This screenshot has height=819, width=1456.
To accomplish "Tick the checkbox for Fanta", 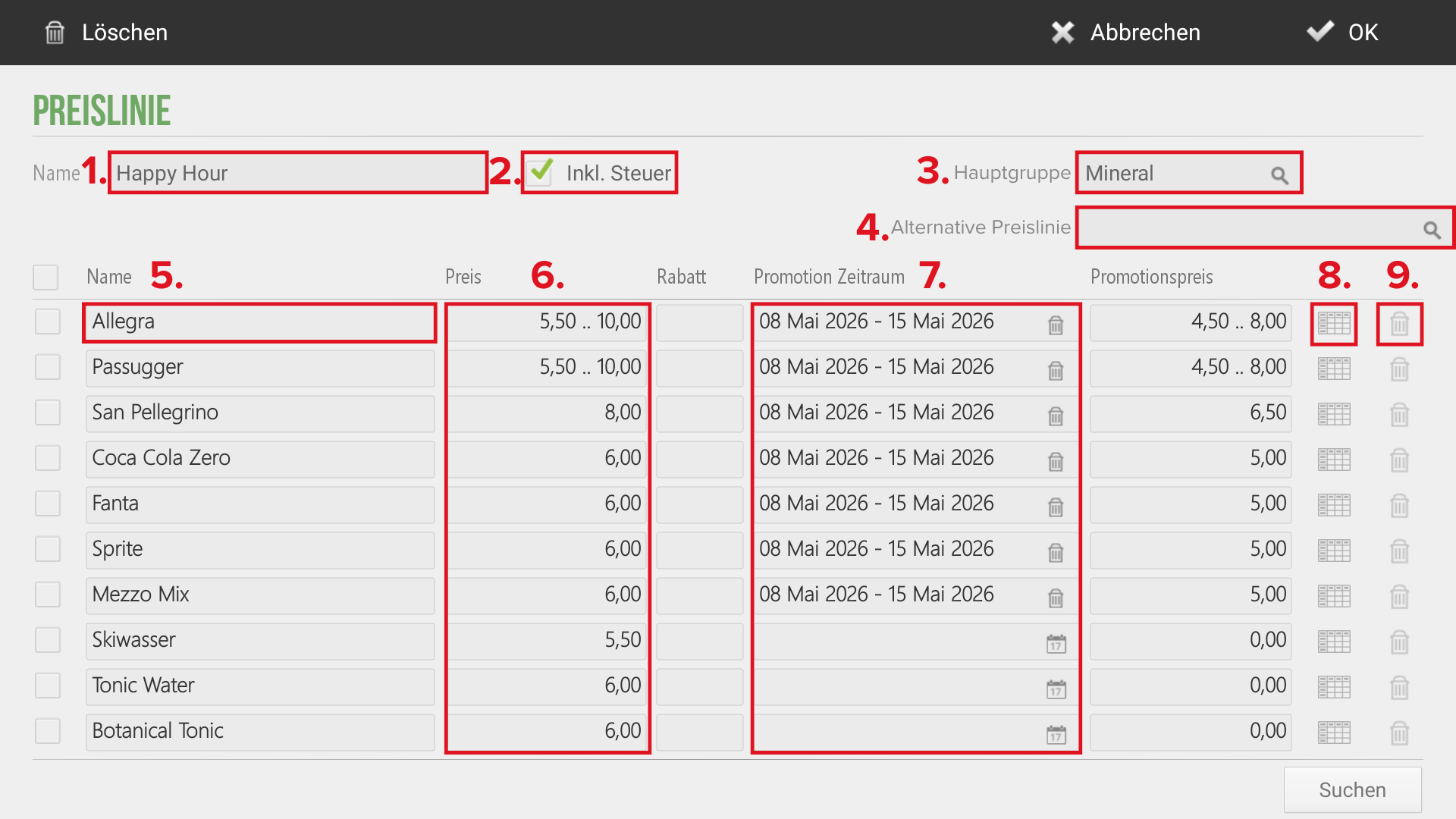I will pos(48,504).
